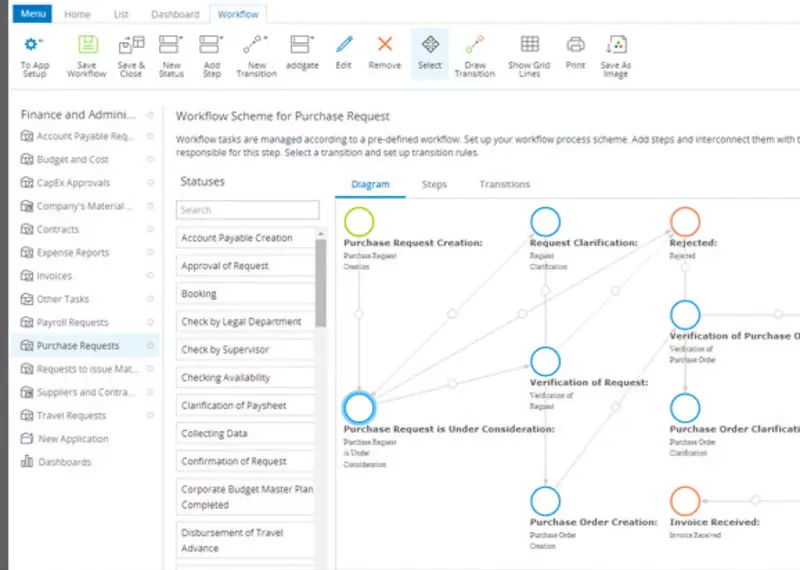Select Account Payable Creation status
800x570 pixels.
[x=245, y=238]
